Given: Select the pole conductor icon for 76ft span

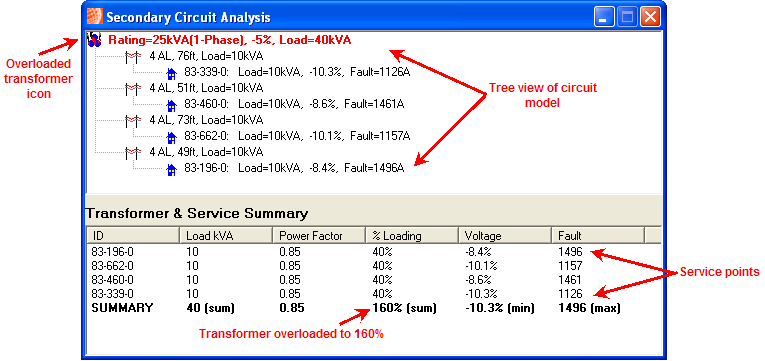Looking at the screenshot, I should pos(133,56).
